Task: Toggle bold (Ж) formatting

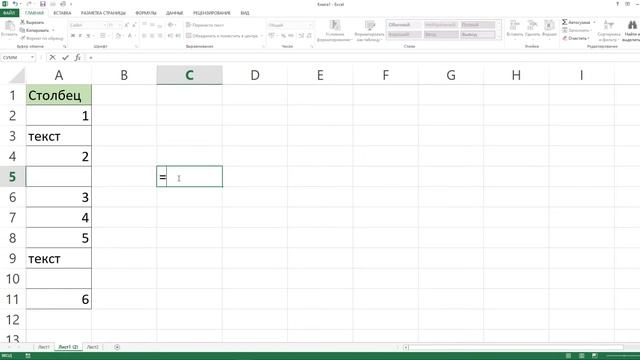Action: 73,36
